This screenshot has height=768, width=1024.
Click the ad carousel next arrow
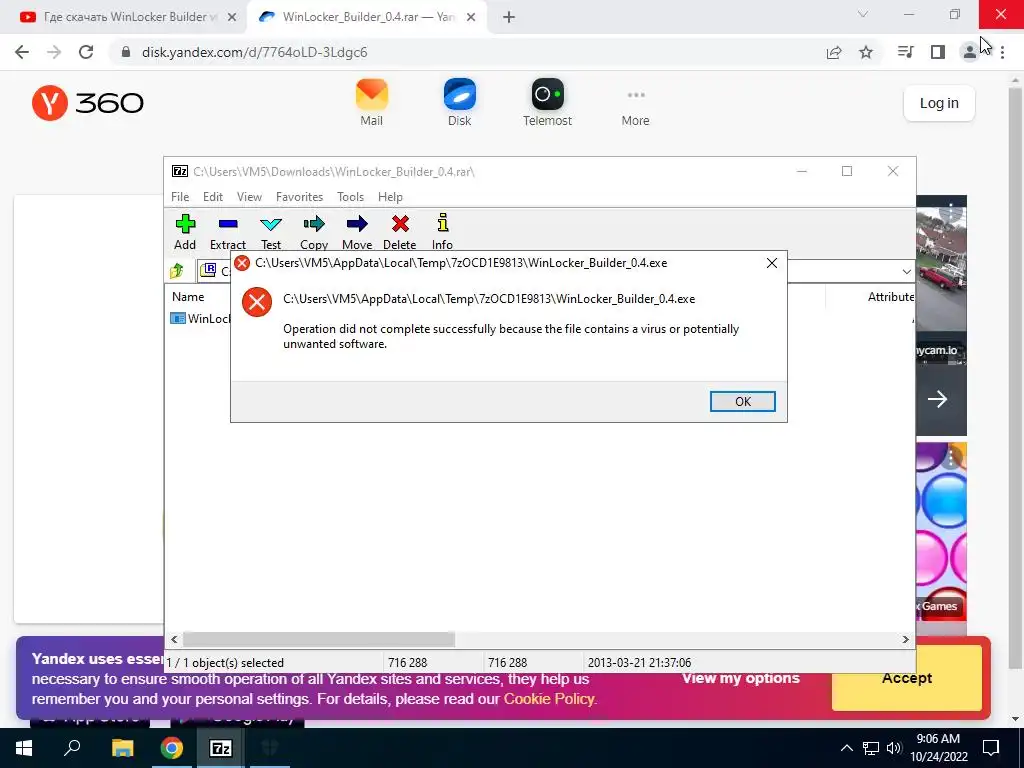click(937, 399)
